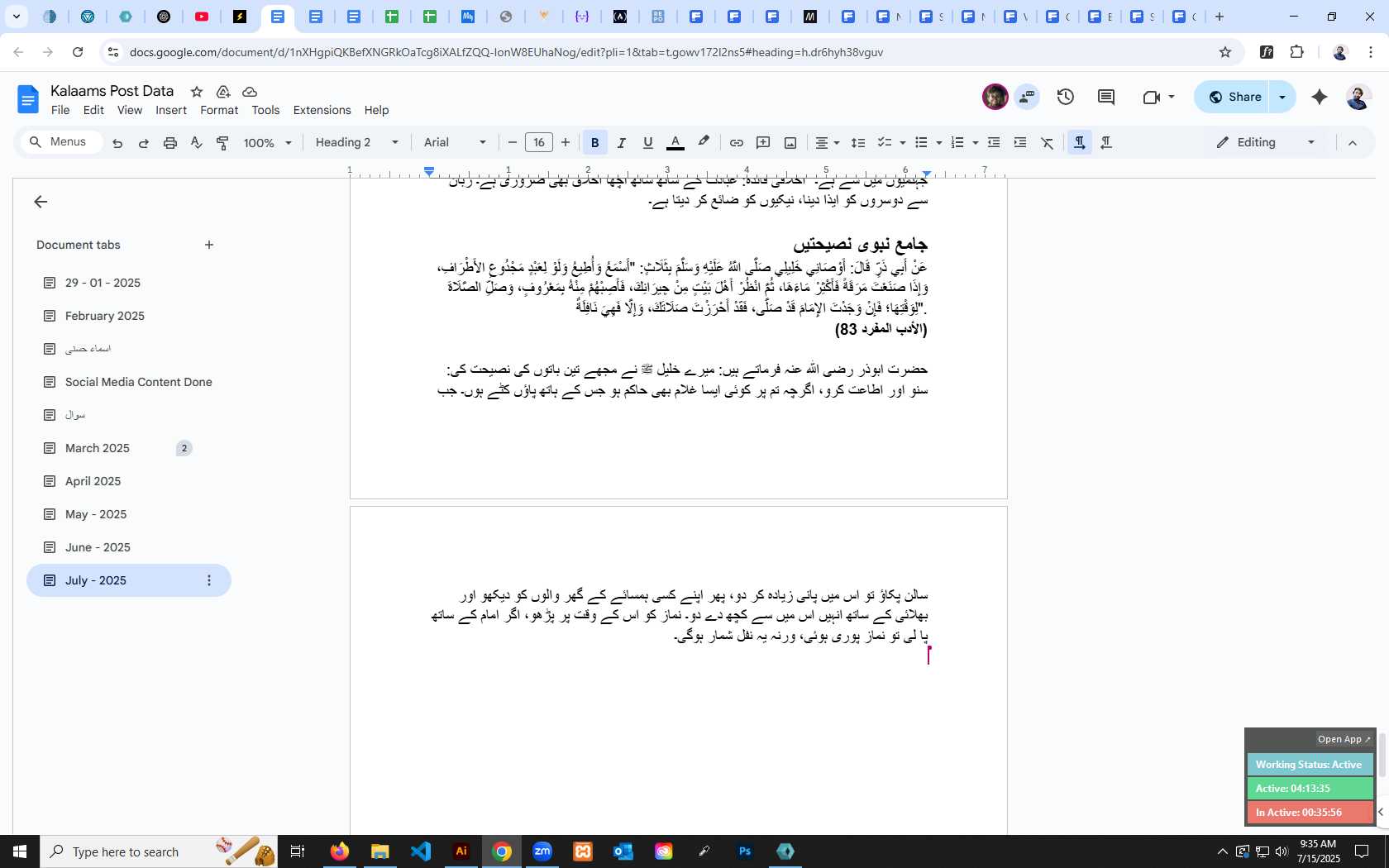
Task: Open the Editing mode dropdown
Action: click(1266, 143)
